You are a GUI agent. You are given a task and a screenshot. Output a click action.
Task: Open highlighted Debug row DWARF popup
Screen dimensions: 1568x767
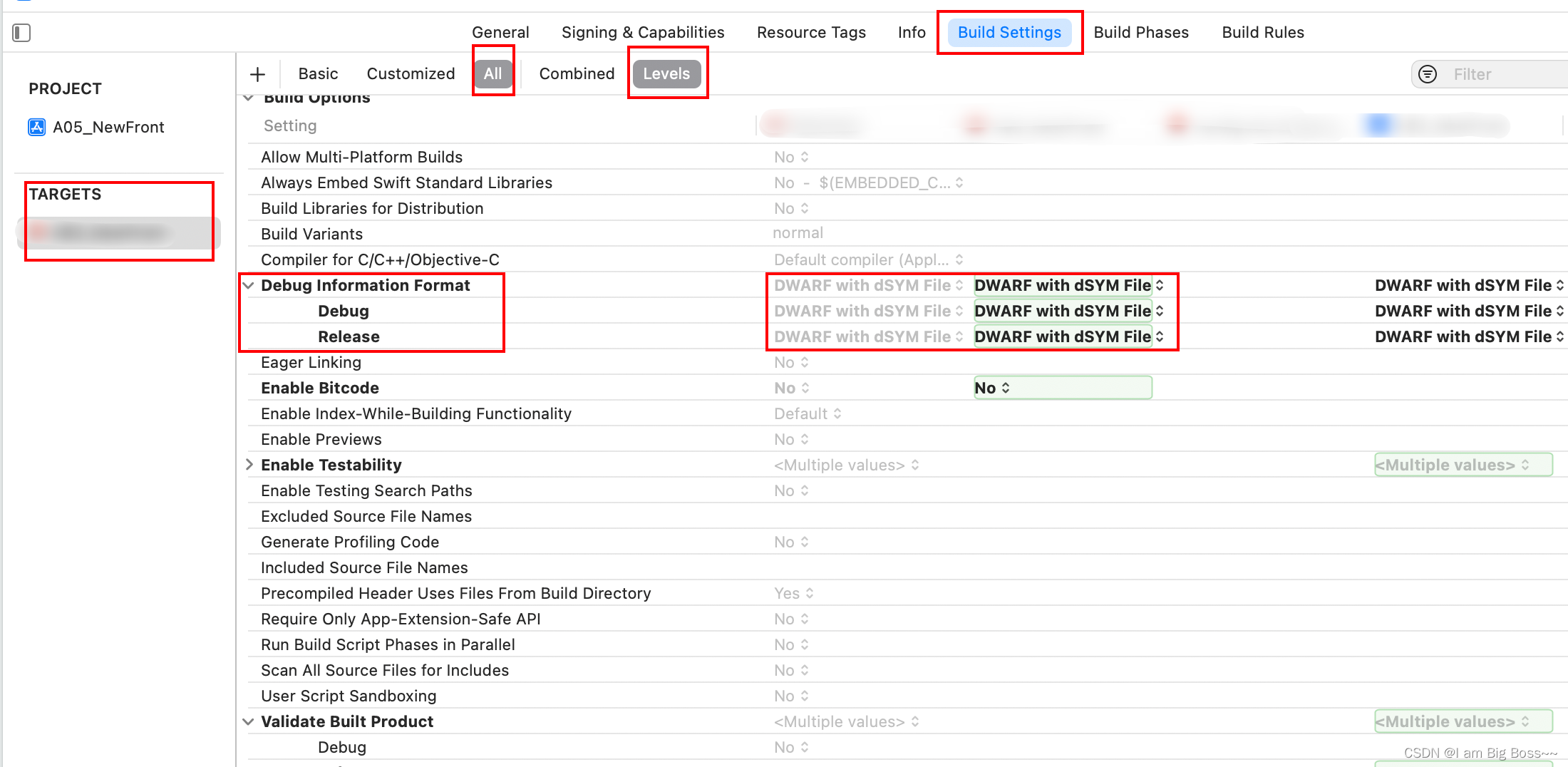tap(1068, 312)
